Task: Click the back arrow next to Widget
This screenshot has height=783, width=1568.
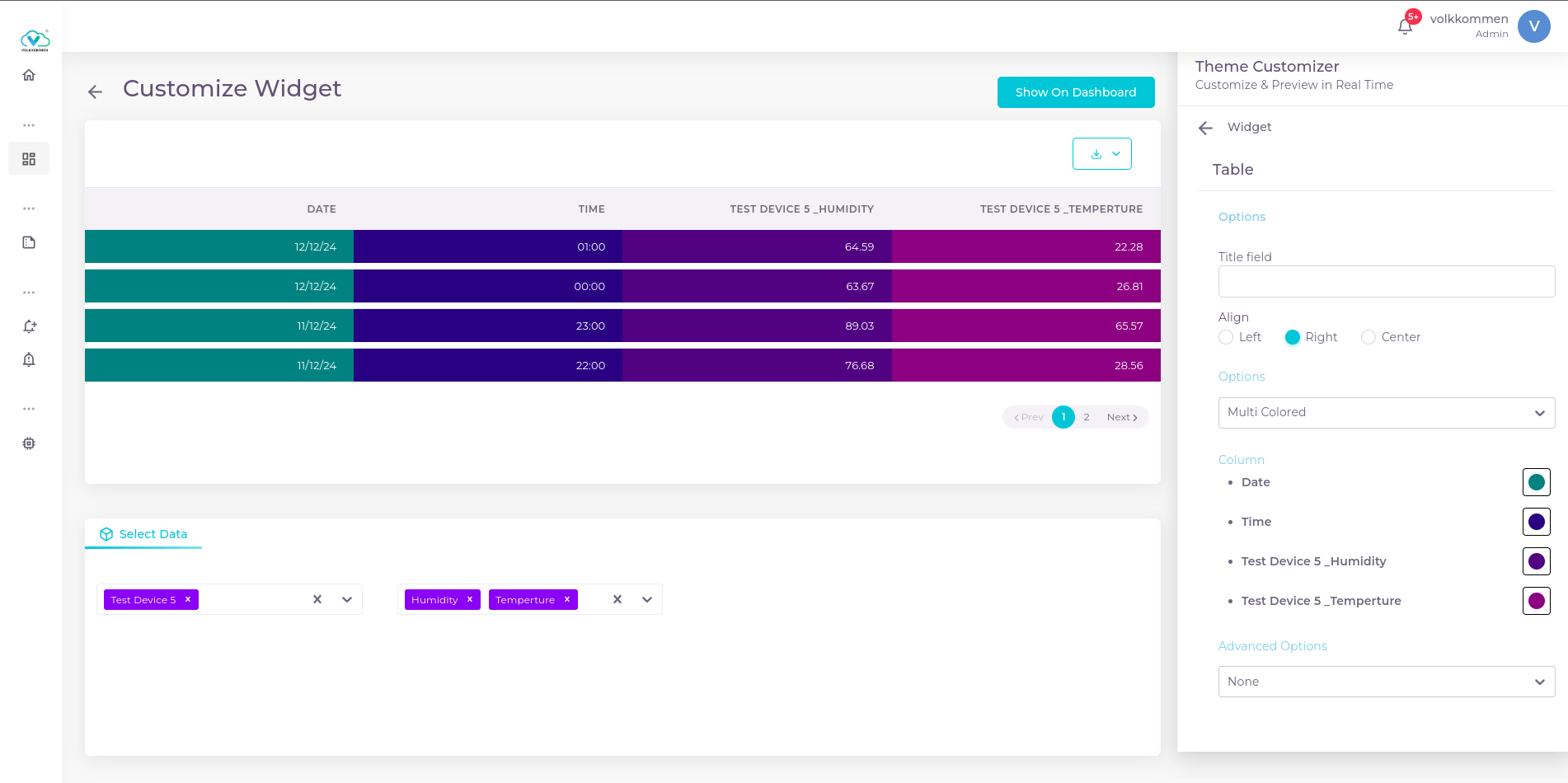Action: tap(1205, 128)
